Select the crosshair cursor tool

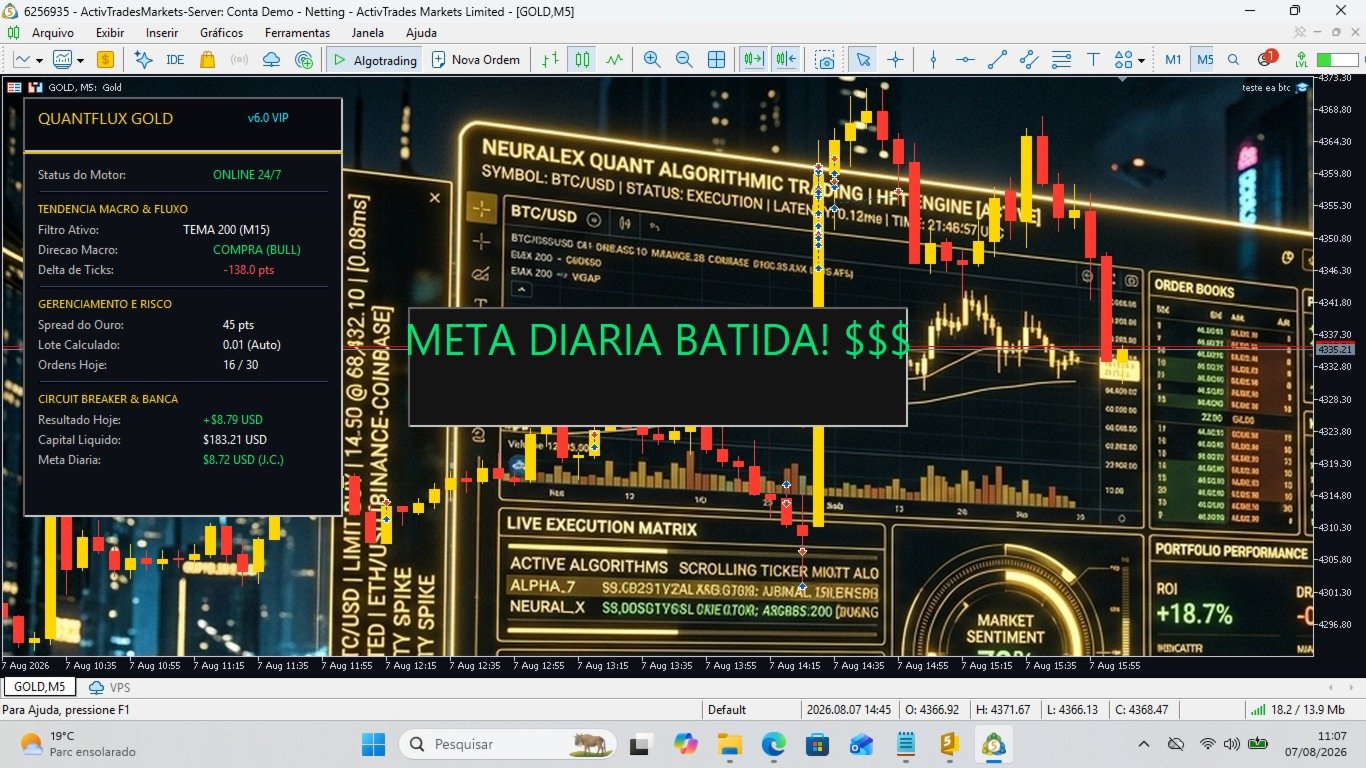(x=895, y=60)
